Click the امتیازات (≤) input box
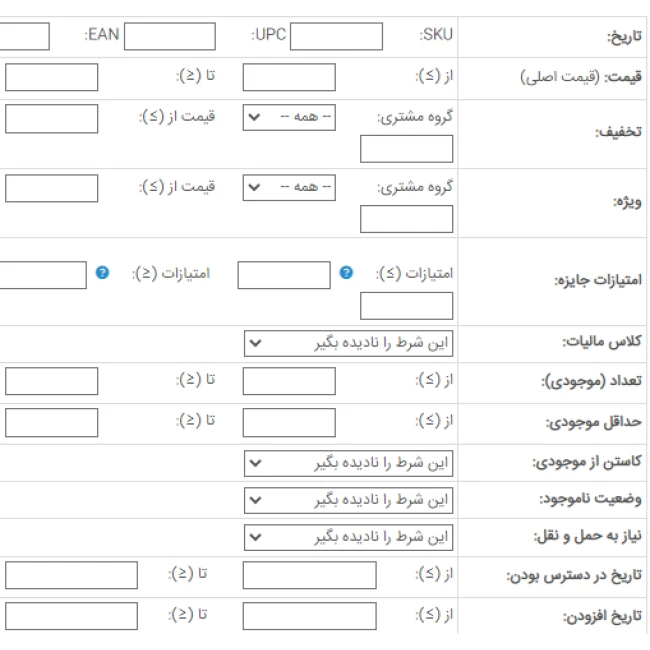 pos(283,275)
